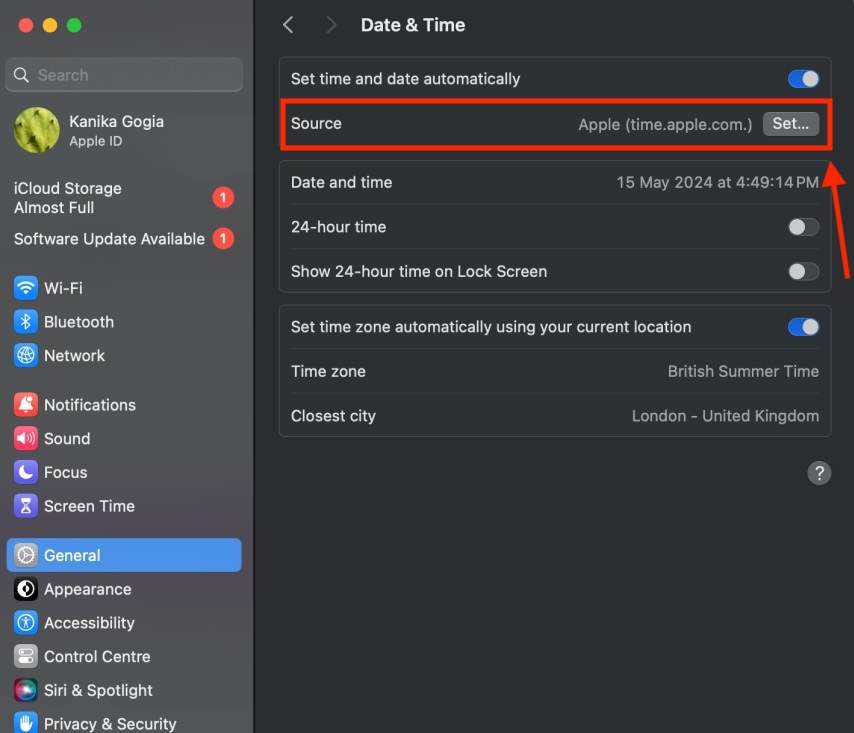Turn on 24-hour time on Lock Screen

(x=803, y=271)
